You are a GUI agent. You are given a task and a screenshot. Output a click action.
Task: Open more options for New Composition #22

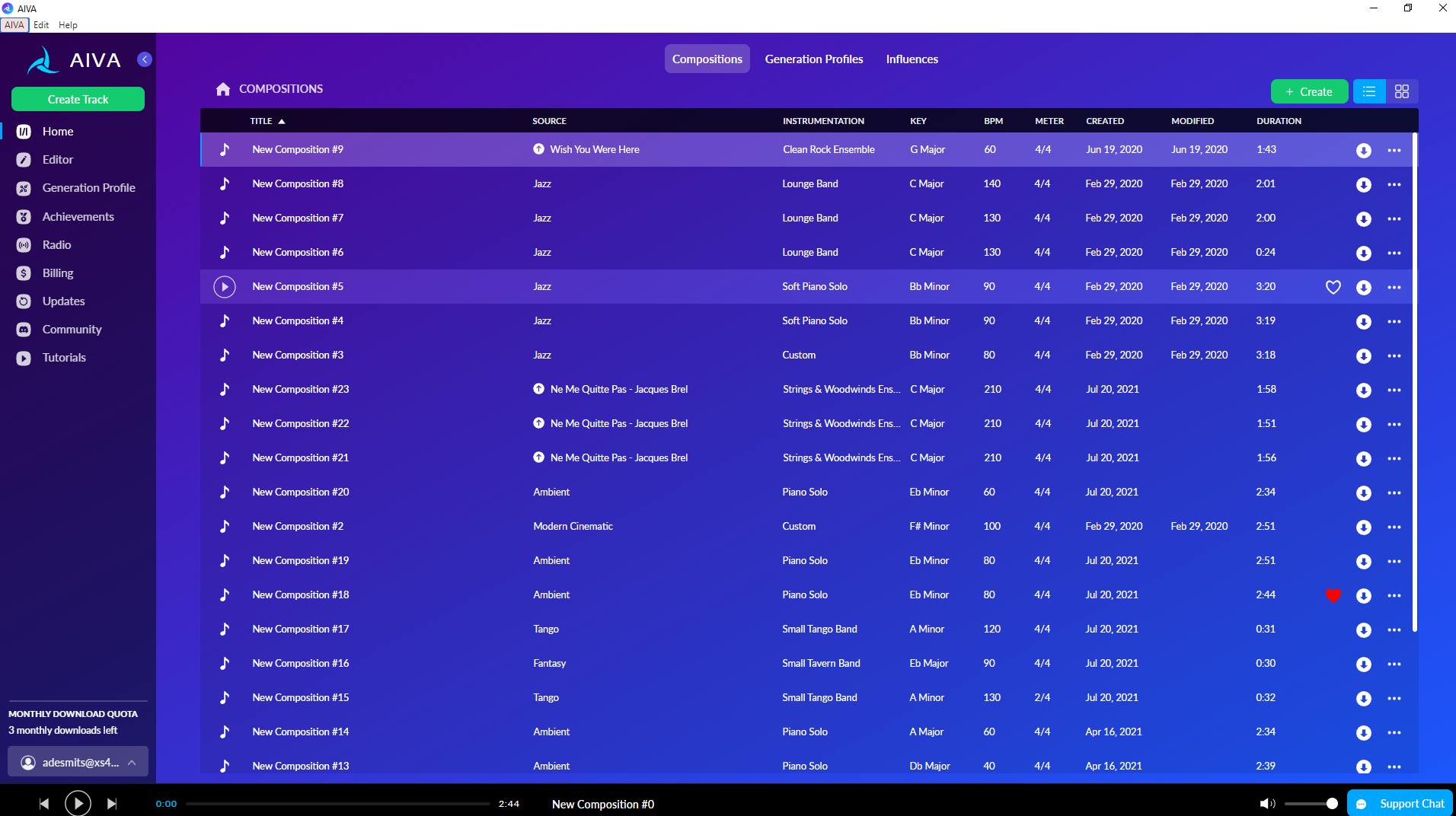(x=1394, y=425)
